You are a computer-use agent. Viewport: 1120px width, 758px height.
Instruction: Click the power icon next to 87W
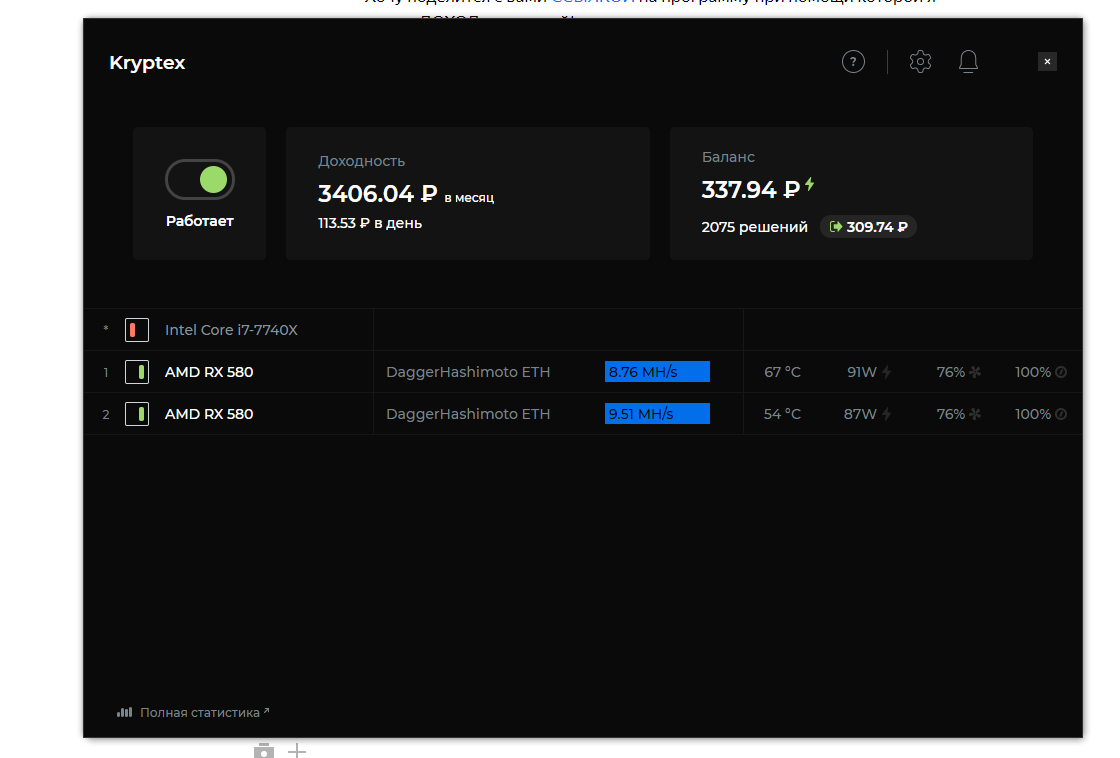click(886, 414)
